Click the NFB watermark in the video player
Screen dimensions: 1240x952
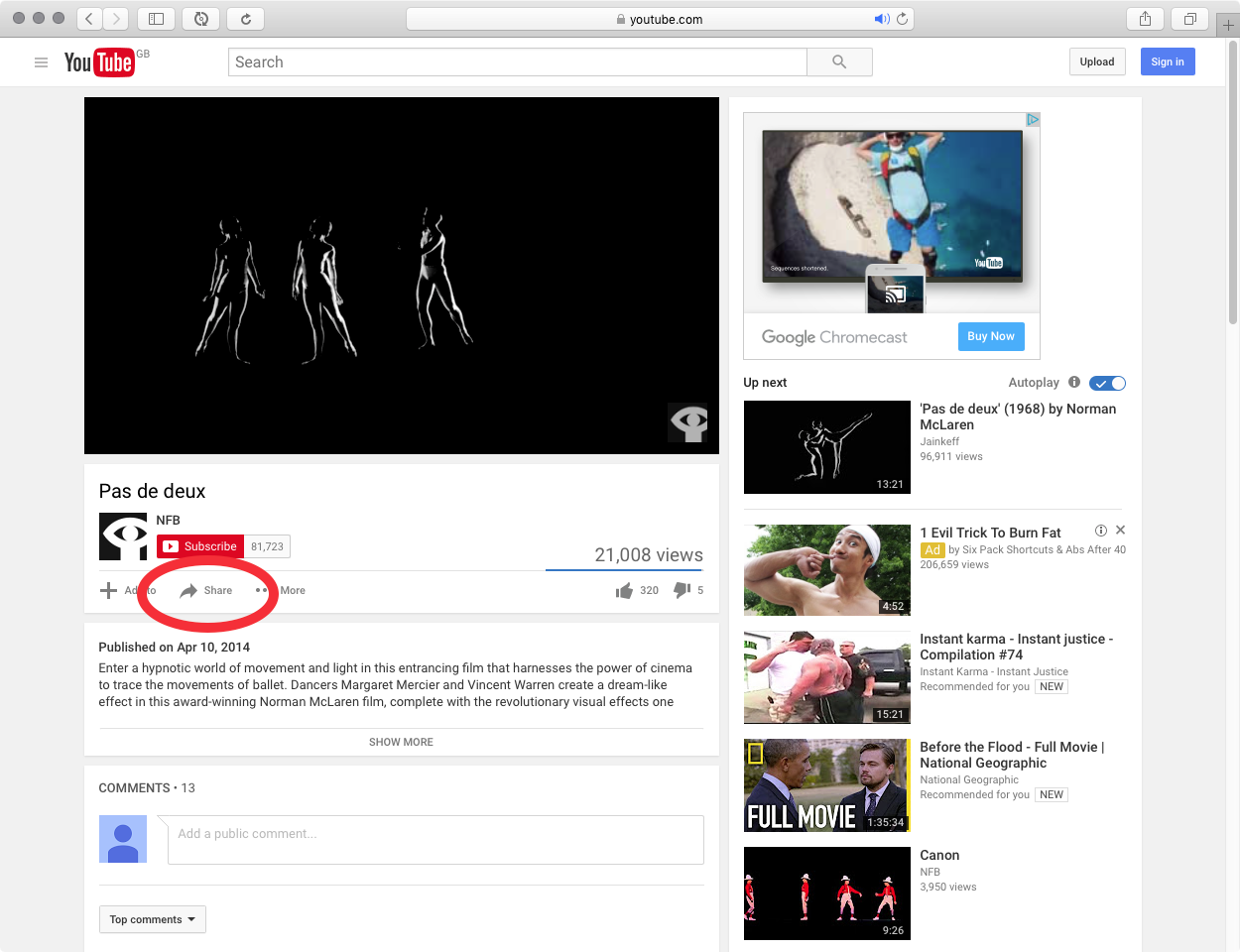[x=688, y=423]
